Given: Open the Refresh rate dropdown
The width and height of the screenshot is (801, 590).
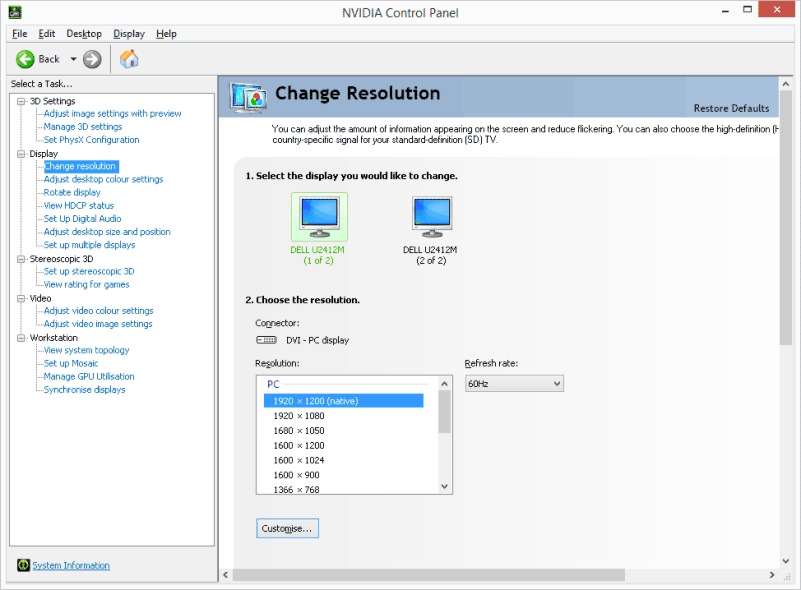Looking at the screenshot, I should pos(514,383).
